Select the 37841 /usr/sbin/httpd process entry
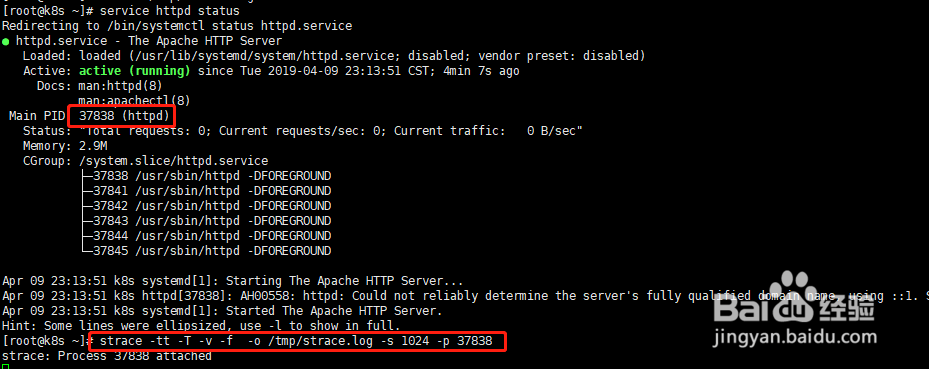Image resolution: width=929 pixels, height=369 pixels. point(212,191)
